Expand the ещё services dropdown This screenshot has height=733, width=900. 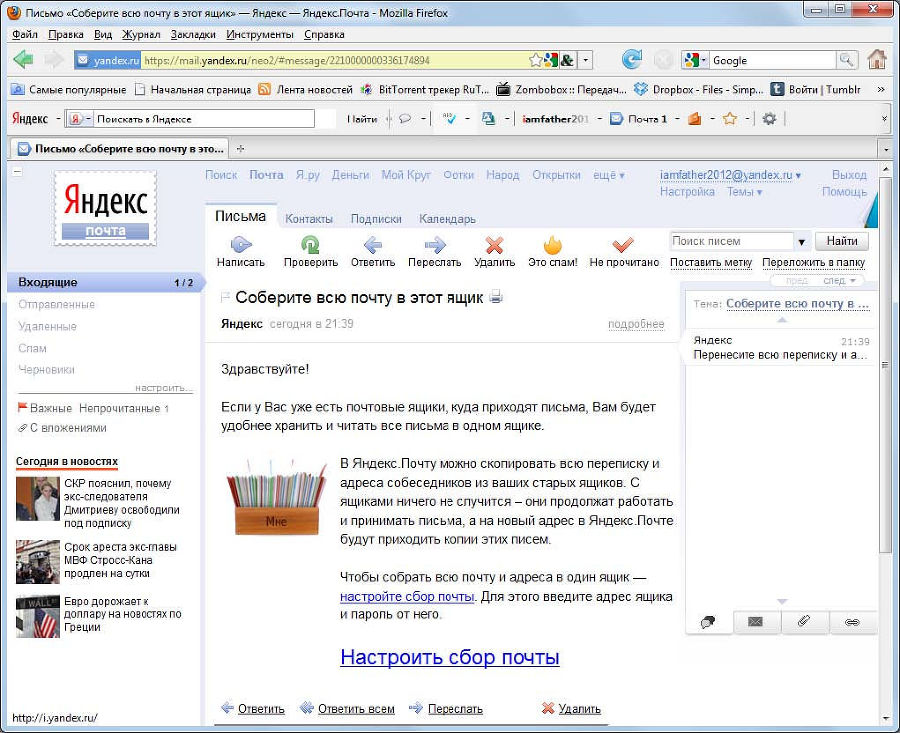[x=608, y=175]
